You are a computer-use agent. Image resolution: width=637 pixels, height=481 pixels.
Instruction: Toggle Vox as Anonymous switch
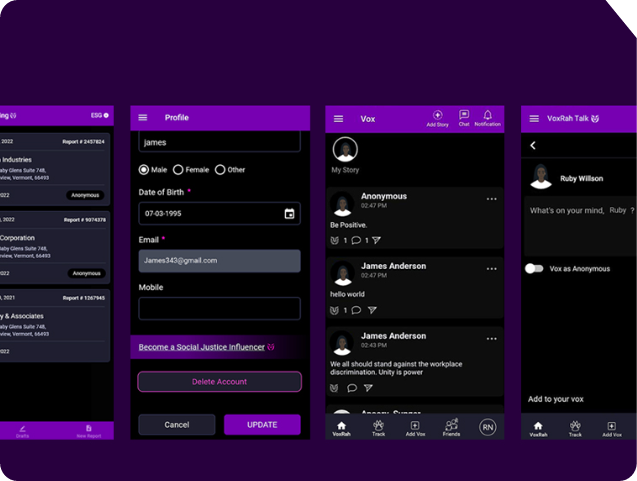[534, 269]
